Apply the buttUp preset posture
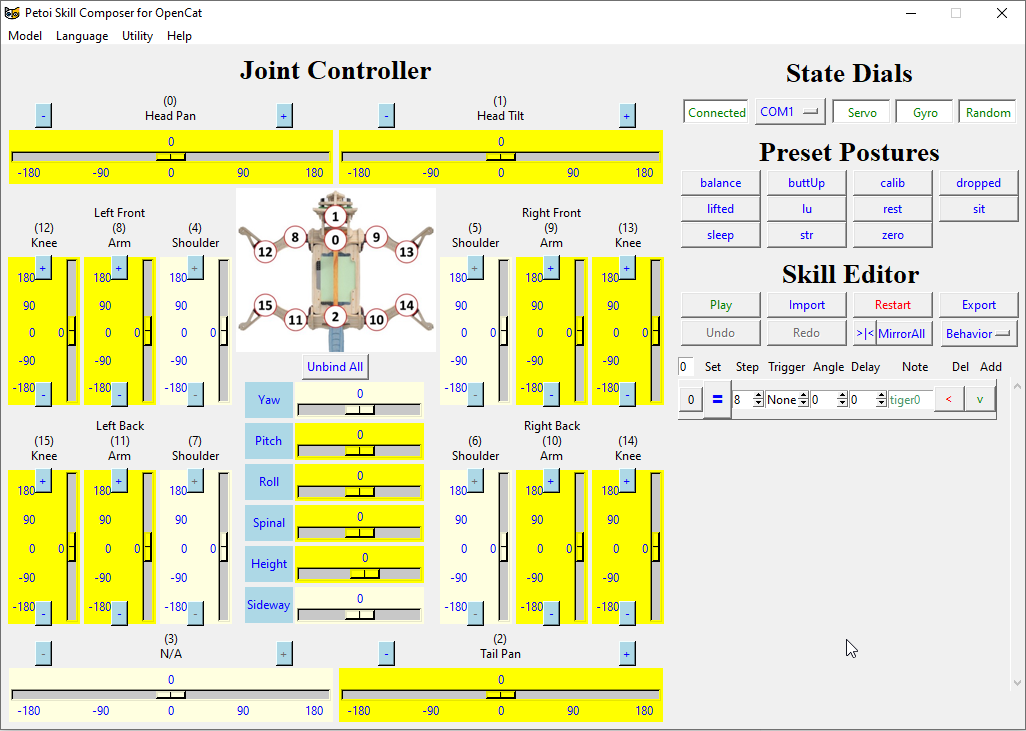The image size is (1026, 731). [806, 183]
